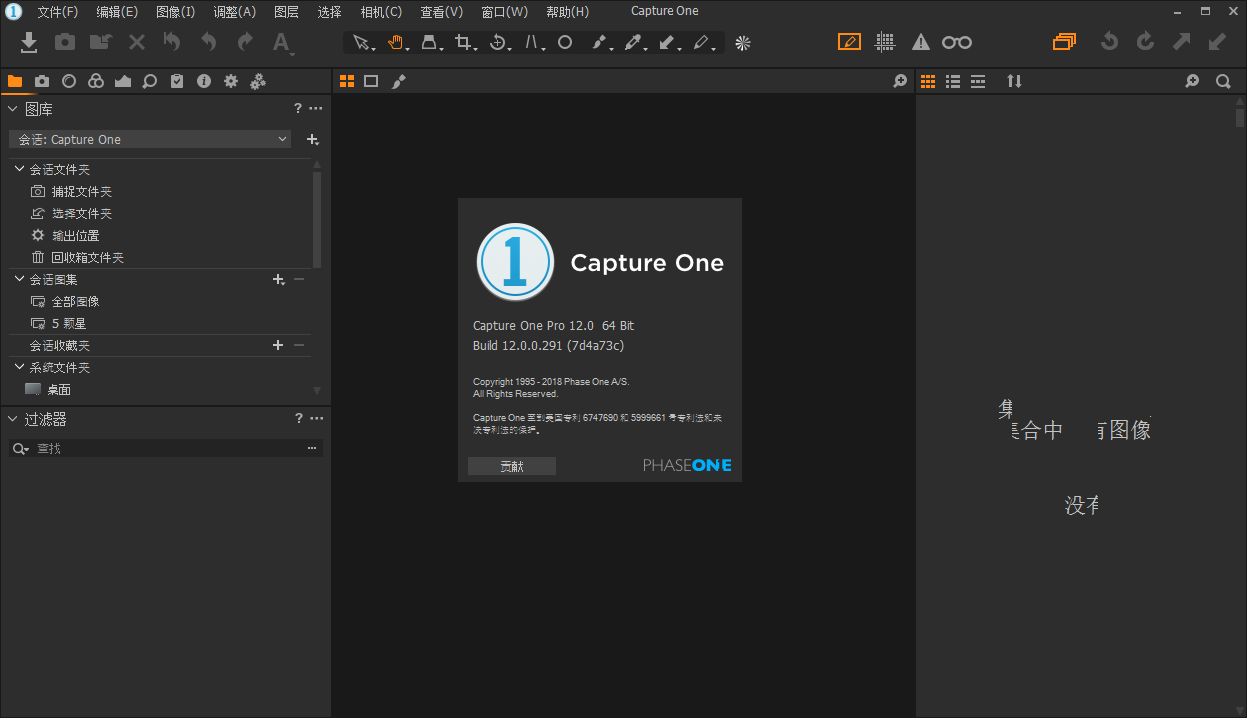Image resolution: width=1247 pixels, height=718 pixels.
Task: Click the plus button beside session dropdown
Action: (312, 140)
